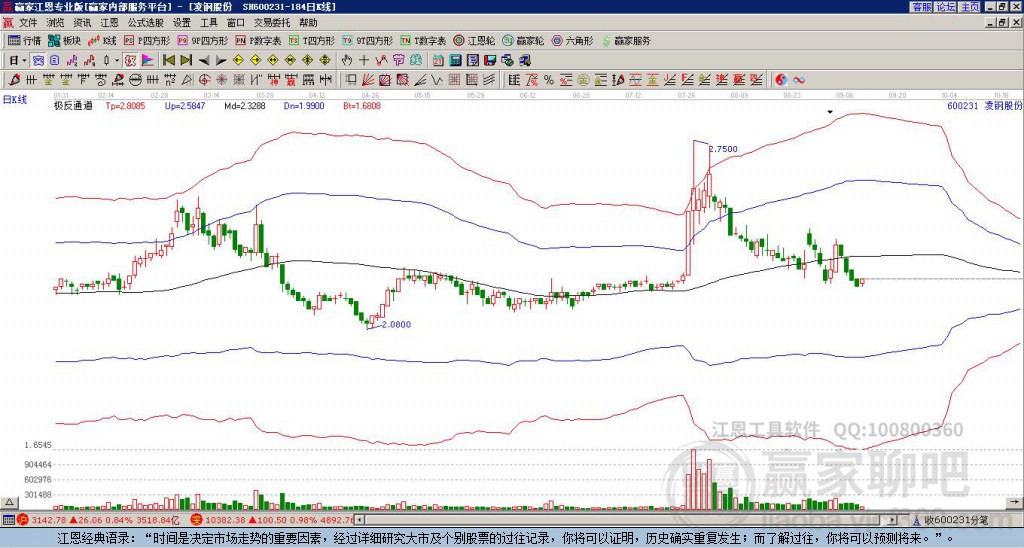The height and width of the screenshot is (548, 1024).
Task: Click the 600231 凌钢股份 stock label
Action: tap(984, 105)
